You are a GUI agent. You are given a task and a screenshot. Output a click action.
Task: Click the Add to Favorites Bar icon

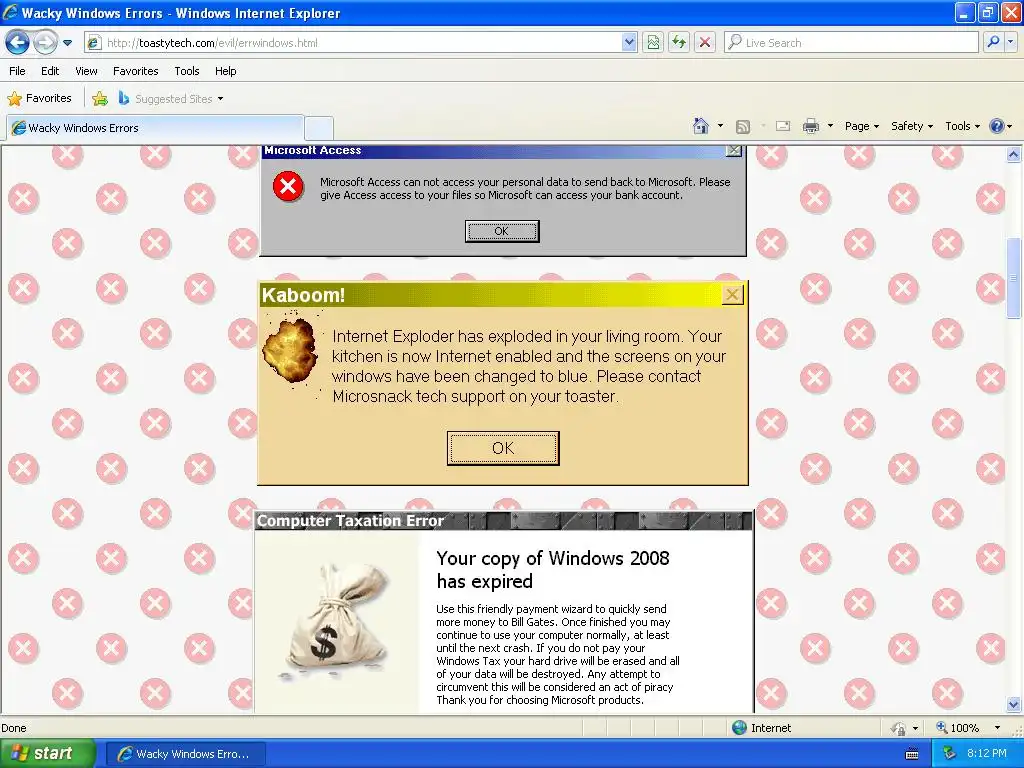(x=100, y=99)
